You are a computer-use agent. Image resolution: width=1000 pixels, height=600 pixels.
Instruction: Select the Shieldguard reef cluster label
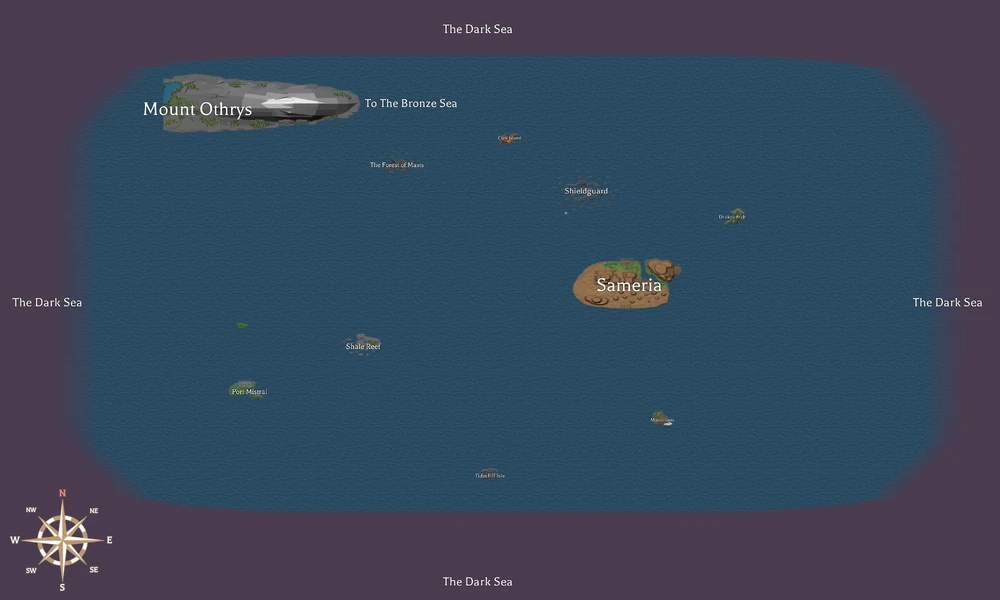click(x=585, y=190)
